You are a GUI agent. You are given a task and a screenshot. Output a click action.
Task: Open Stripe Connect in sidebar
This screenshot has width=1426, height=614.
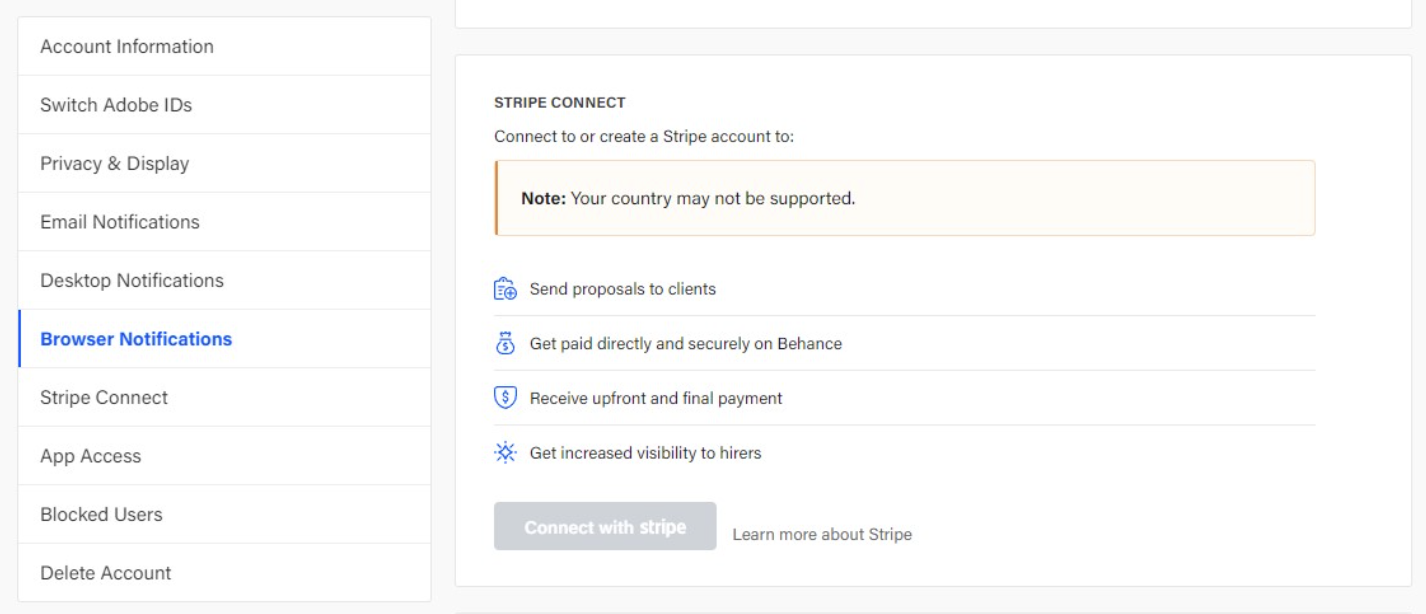point(225,398)
